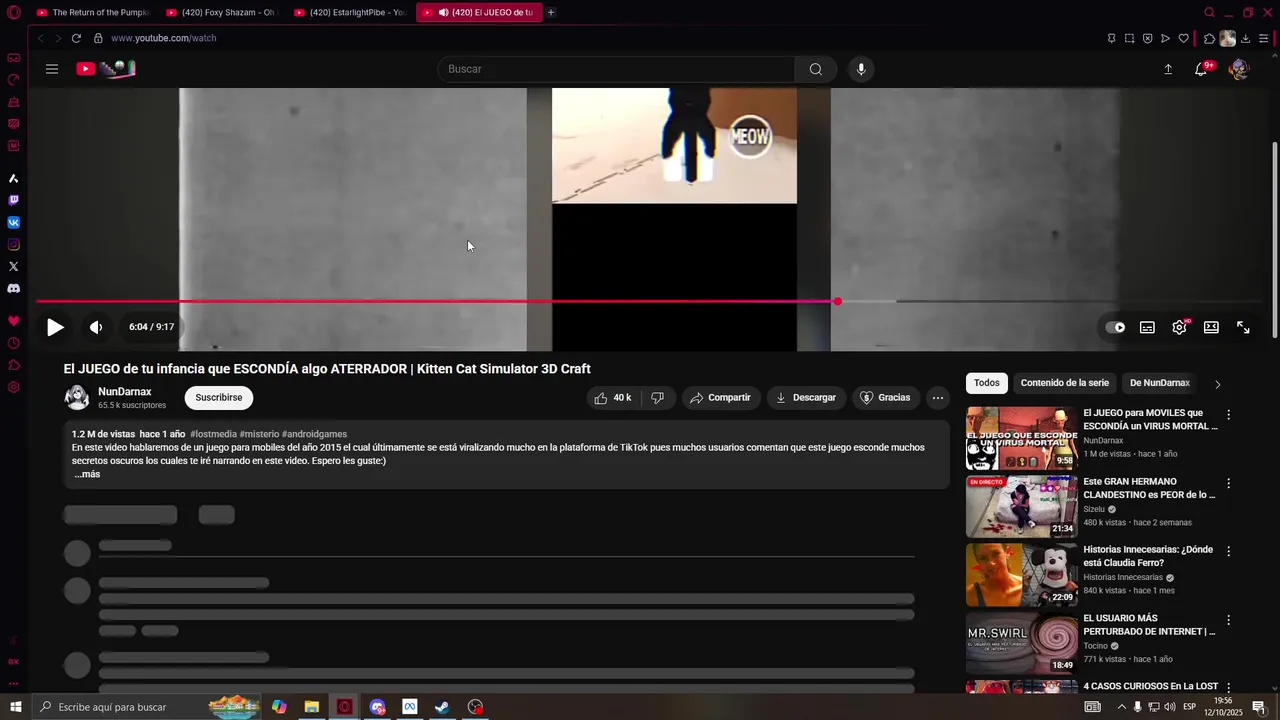Open the Compartir share dialog
1280x720 pixels.
pyautogui.click(x=721, y=398)
